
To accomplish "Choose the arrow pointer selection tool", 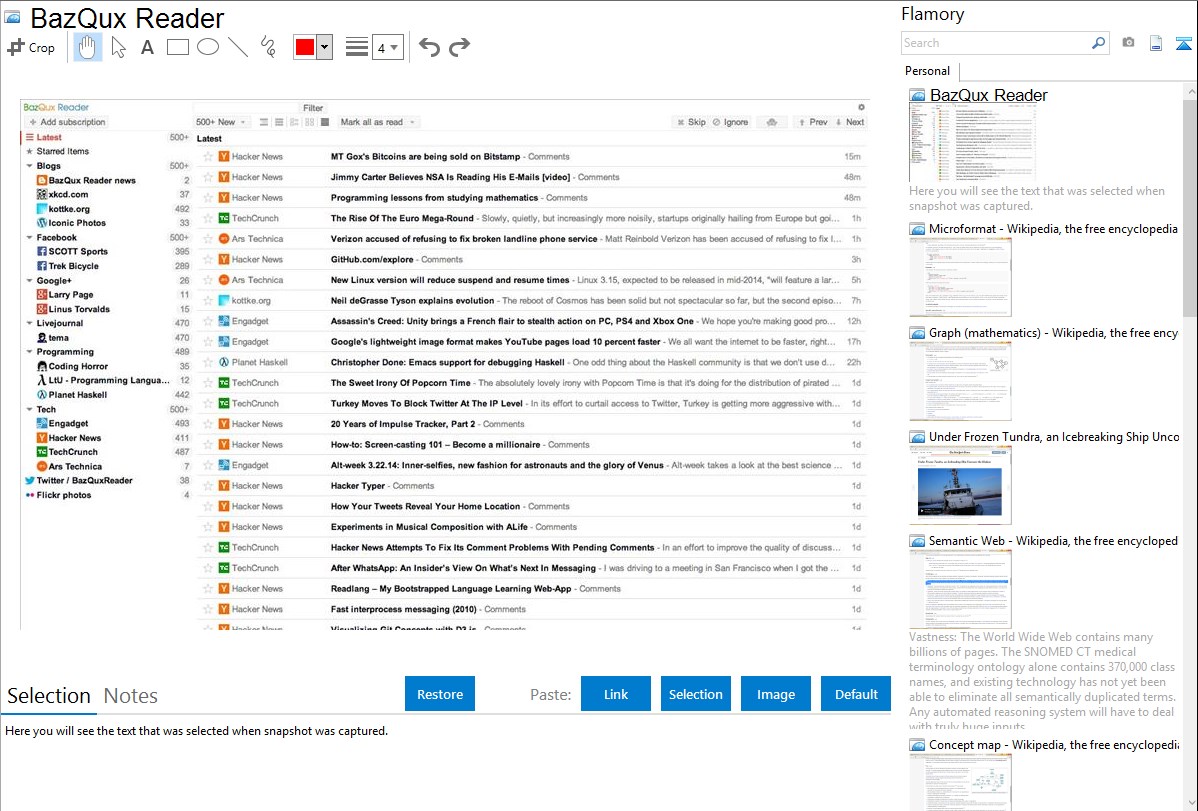I will (x=118, y=47).
